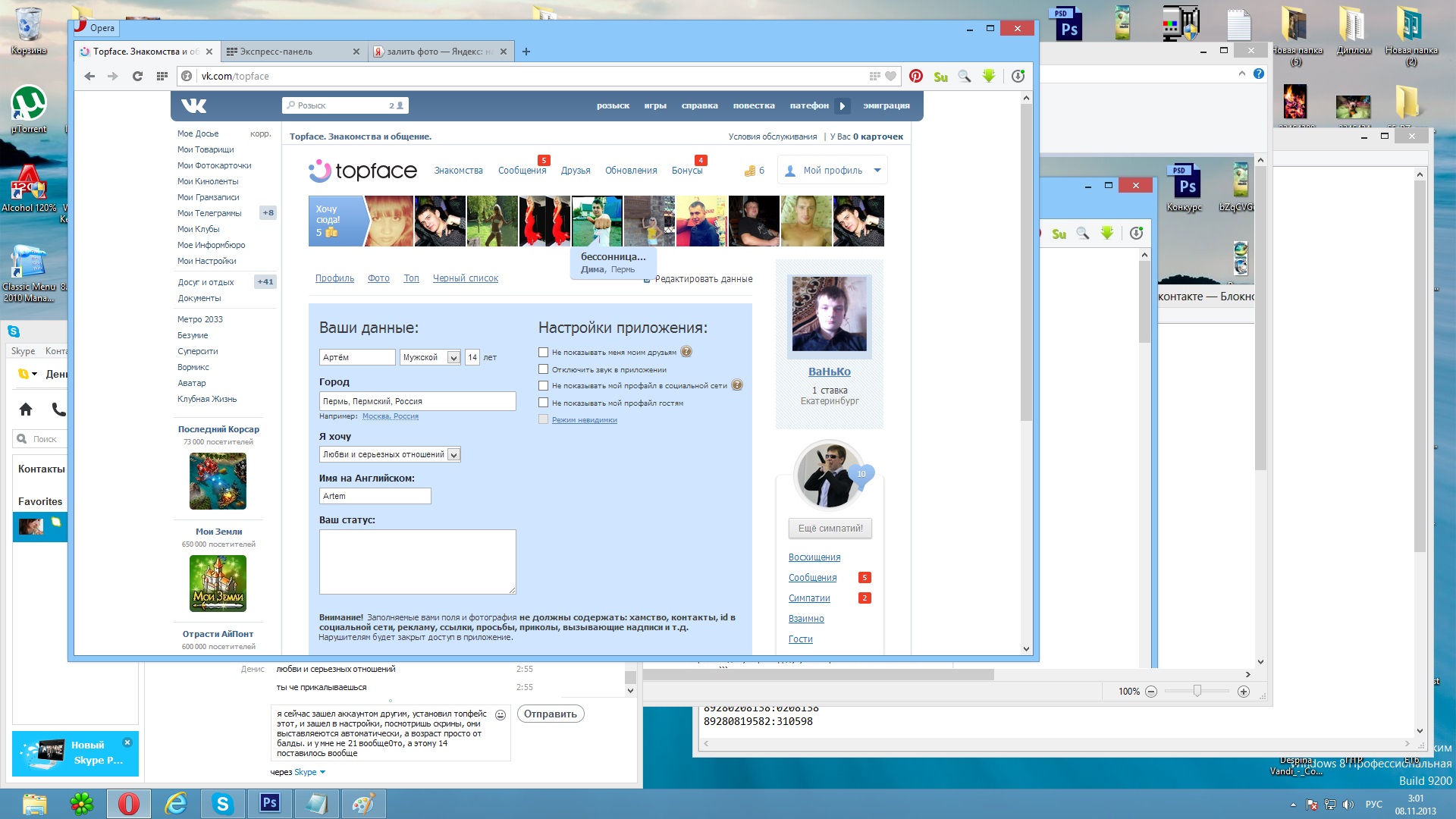Open the 'Знакомства' tab in topface

[458, 171]
